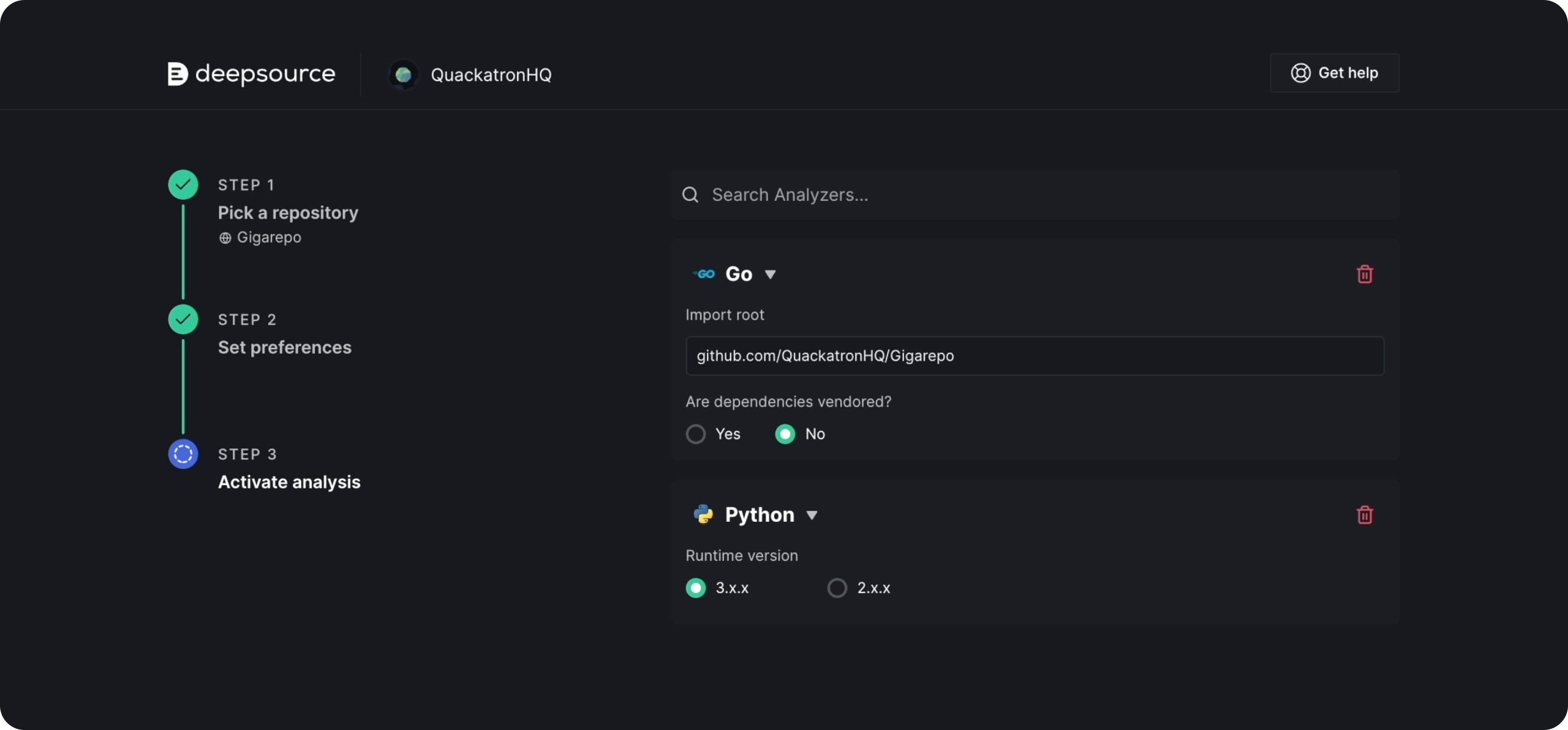1568x730 pixels.
Task: Select Yes for vendored dependencies
Action: (696, 434)
